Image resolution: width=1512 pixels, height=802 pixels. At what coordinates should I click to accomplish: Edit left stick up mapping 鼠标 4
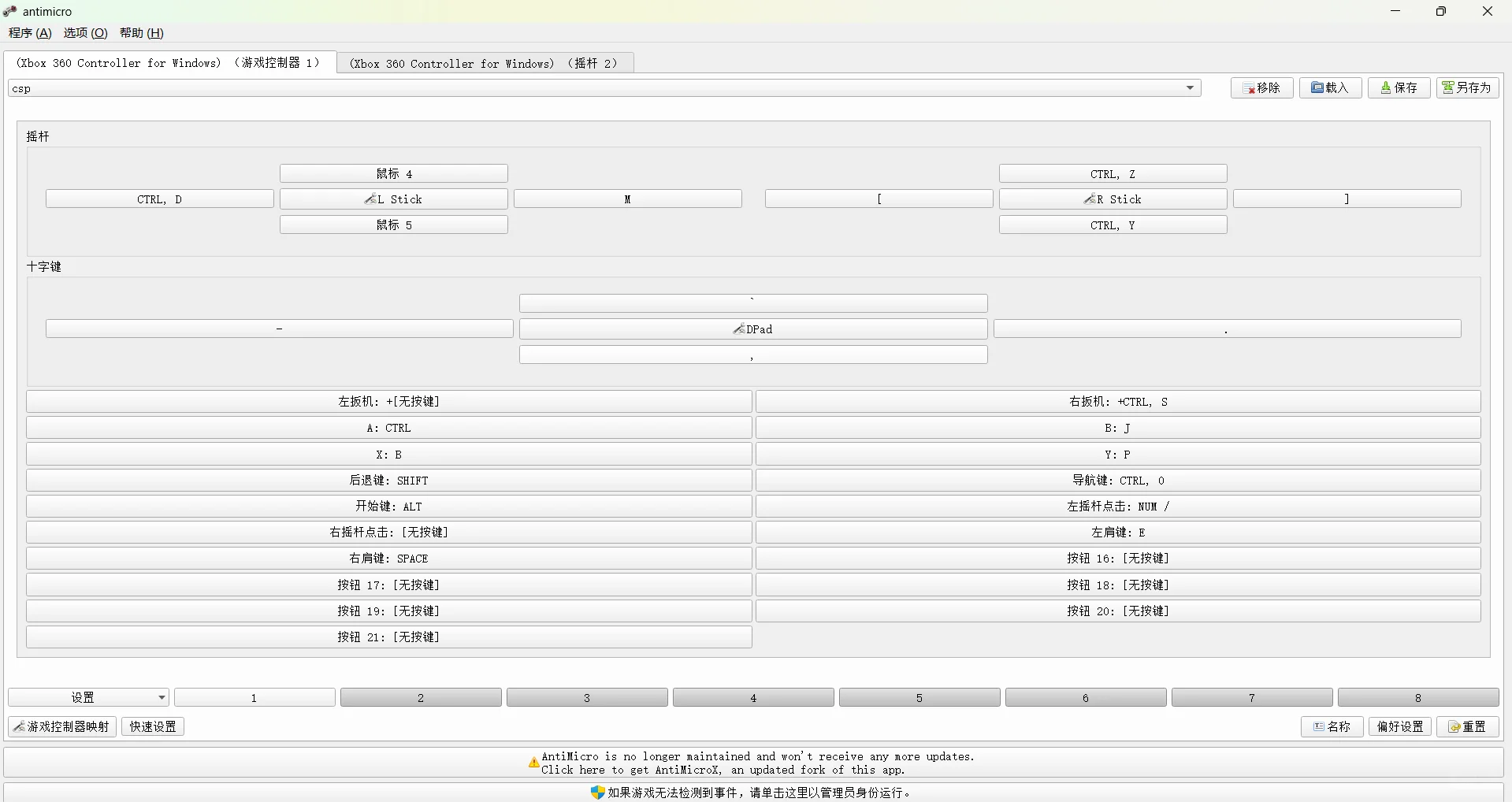coord(394,174)
